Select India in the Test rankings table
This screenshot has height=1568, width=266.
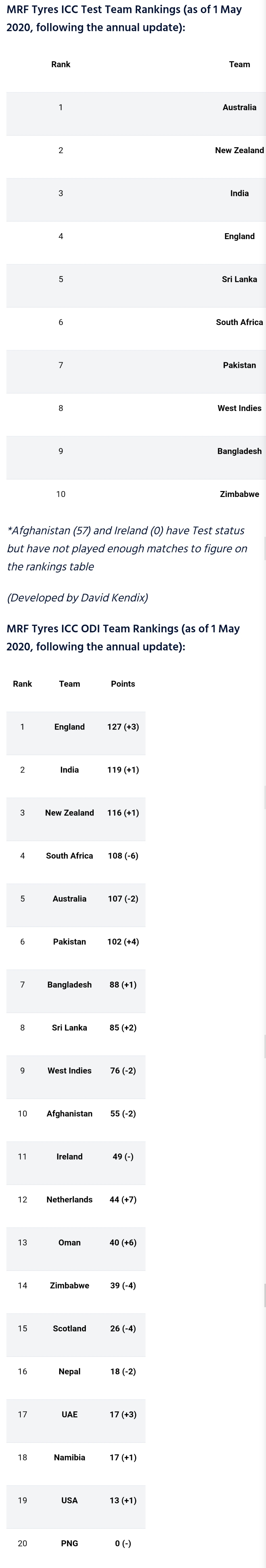(239, 193)
